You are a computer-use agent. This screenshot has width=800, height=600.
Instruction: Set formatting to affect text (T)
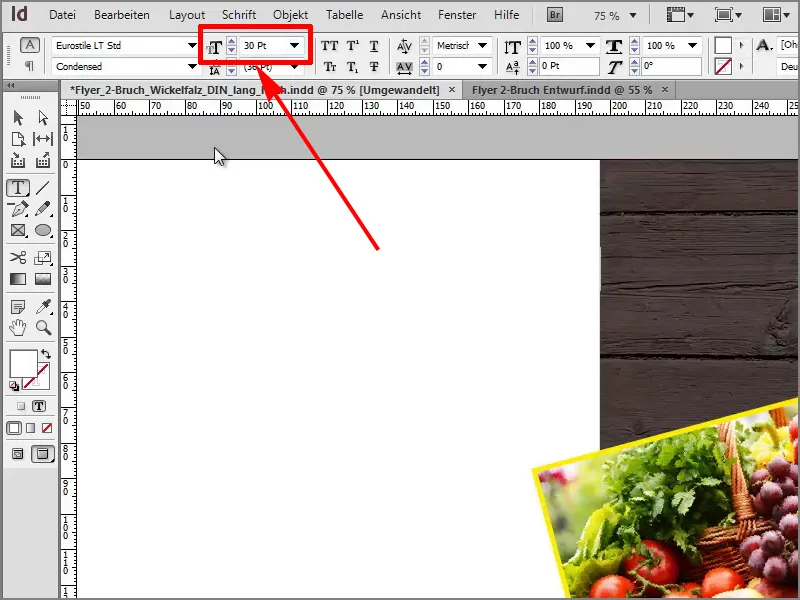click(39, 406)
